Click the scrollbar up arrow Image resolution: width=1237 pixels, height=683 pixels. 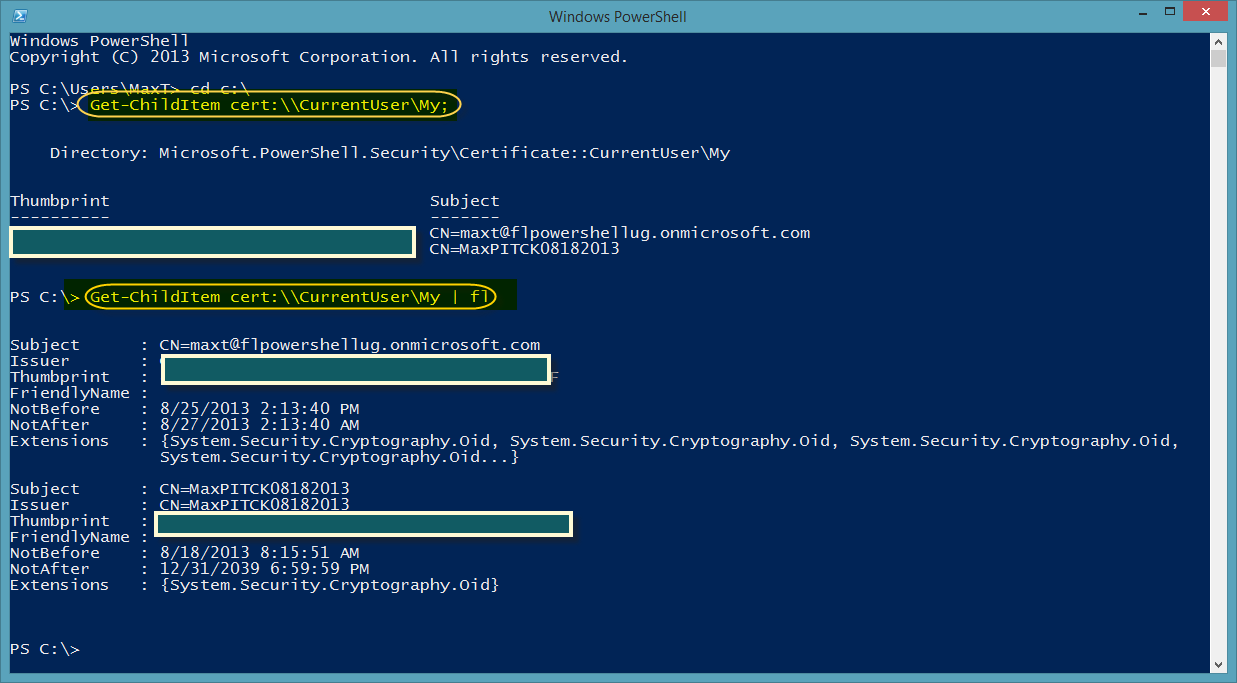1218,40
